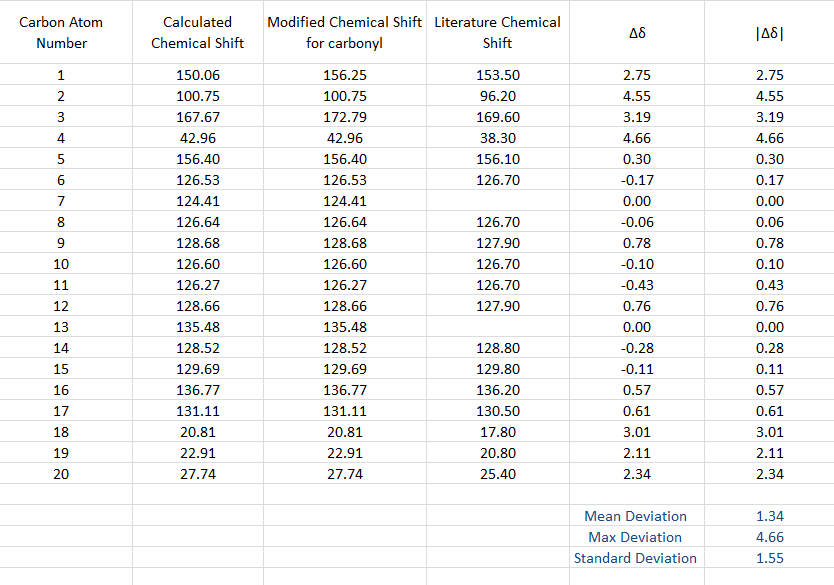Click the cell with value 172.79
Screen dimensions: 834x585
pyautogui.click(x=344, y=117)
